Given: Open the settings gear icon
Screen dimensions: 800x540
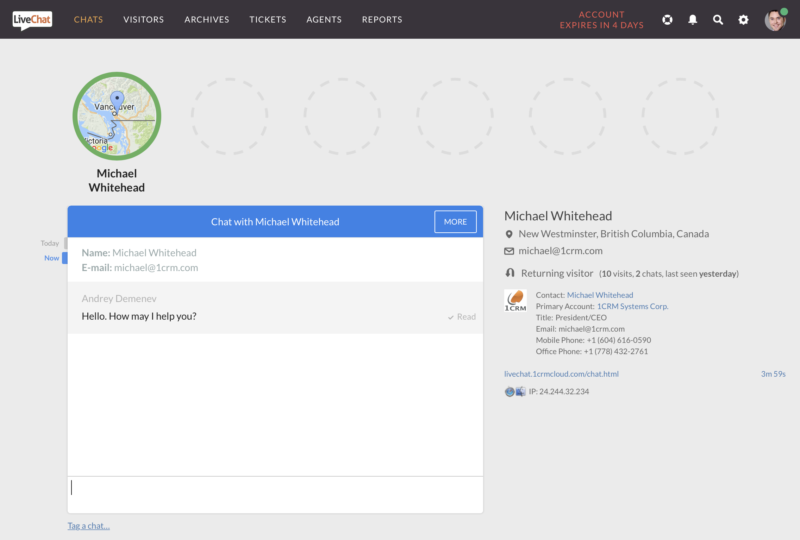Looking at the screenshot, I should [743, 20].
